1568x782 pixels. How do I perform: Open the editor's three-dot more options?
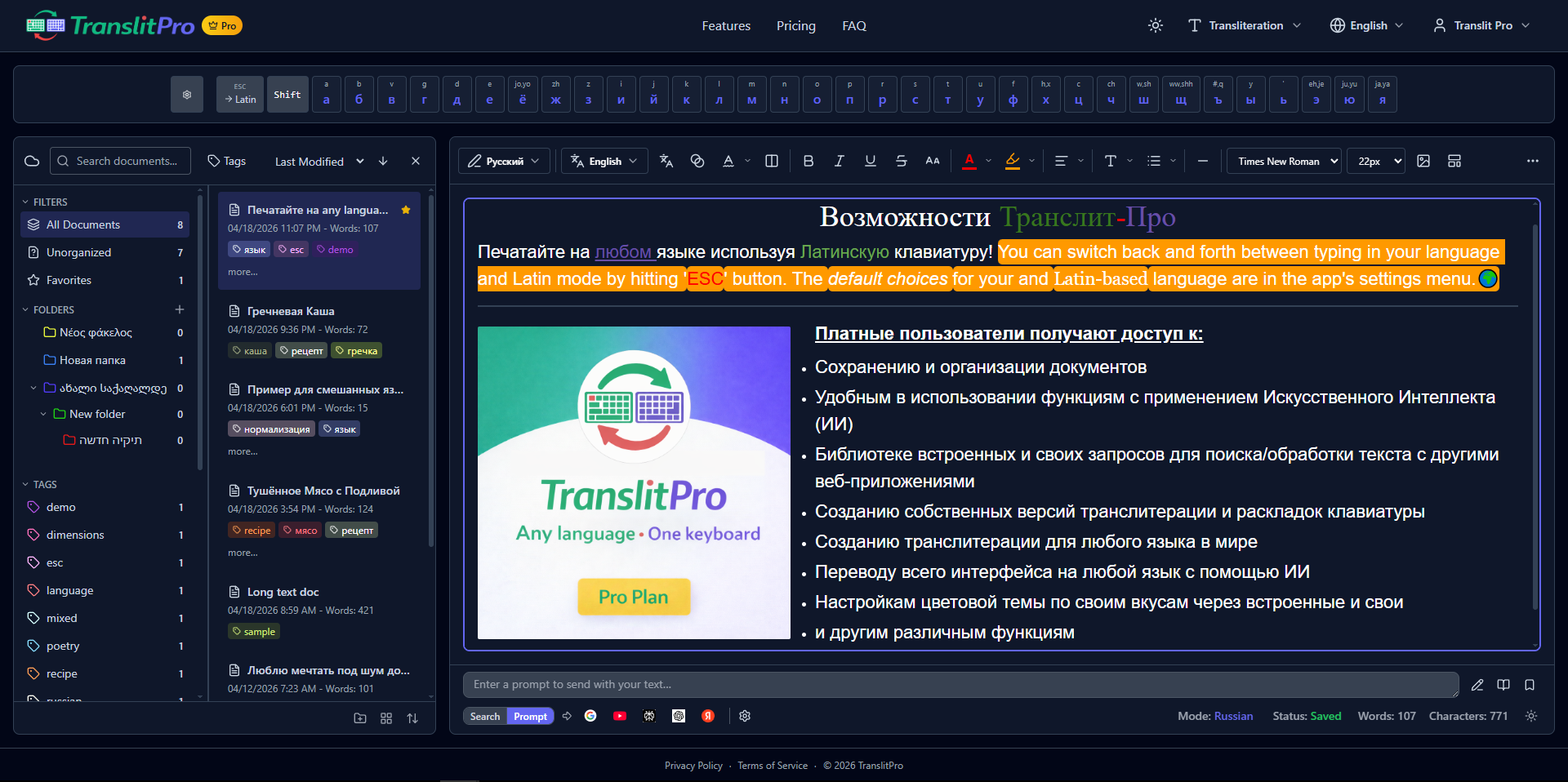point(1533,161)
